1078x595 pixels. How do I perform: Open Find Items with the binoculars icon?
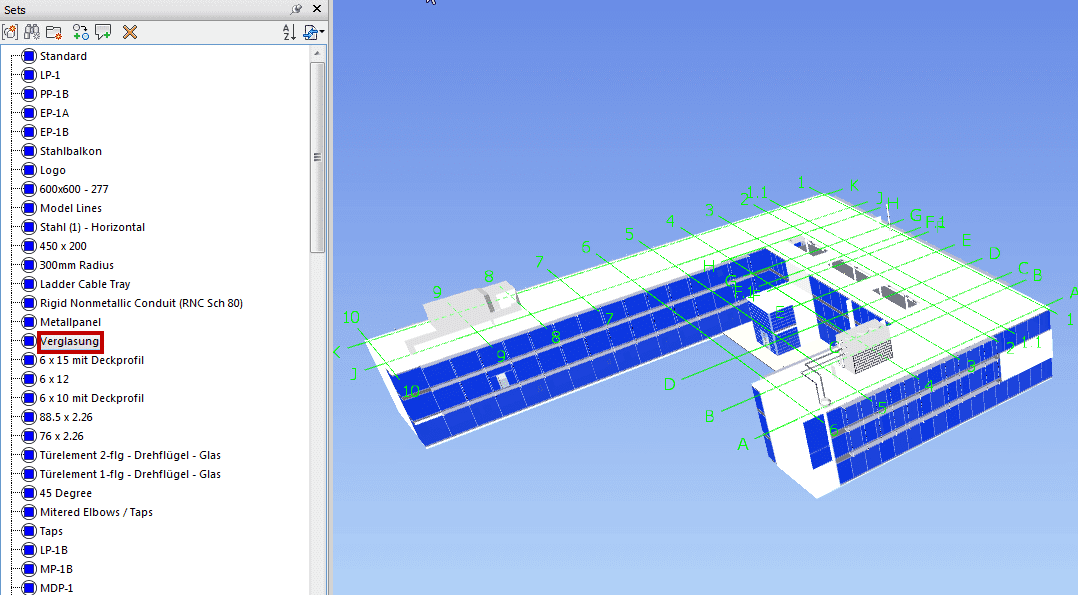(31, 31)
